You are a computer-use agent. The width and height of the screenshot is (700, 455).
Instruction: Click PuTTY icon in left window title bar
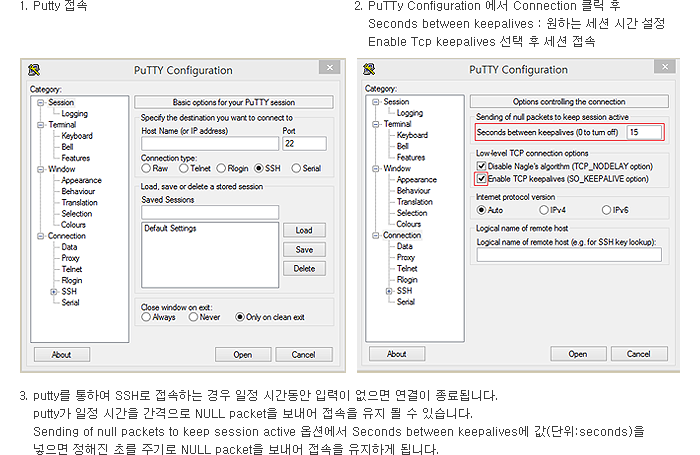click(34, 70)
